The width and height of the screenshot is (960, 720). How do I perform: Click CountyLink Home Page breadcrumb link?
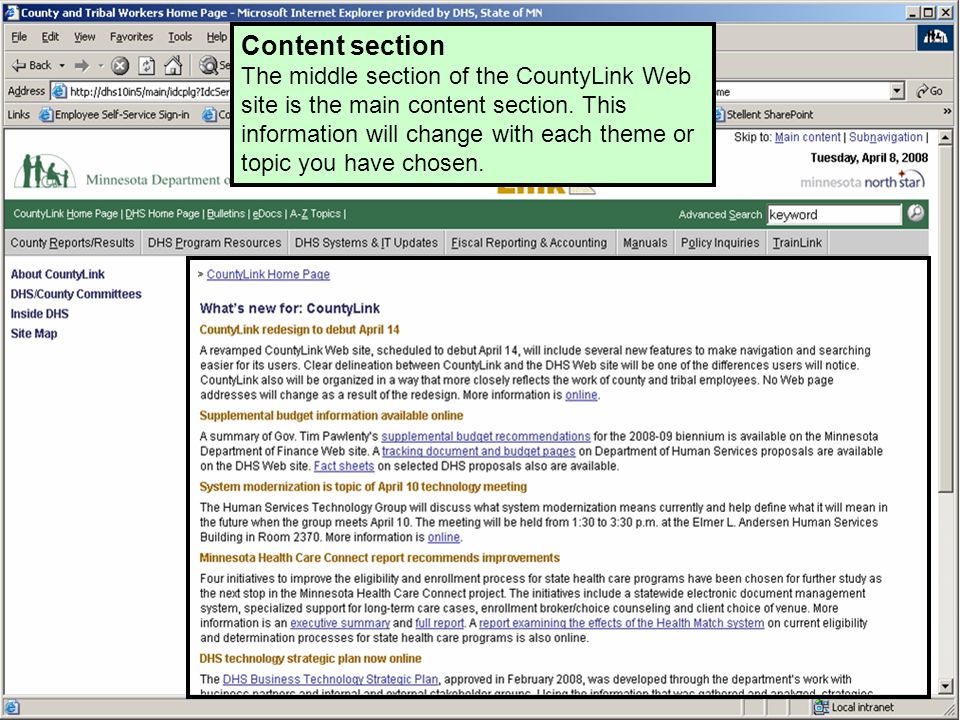[268, 274]
